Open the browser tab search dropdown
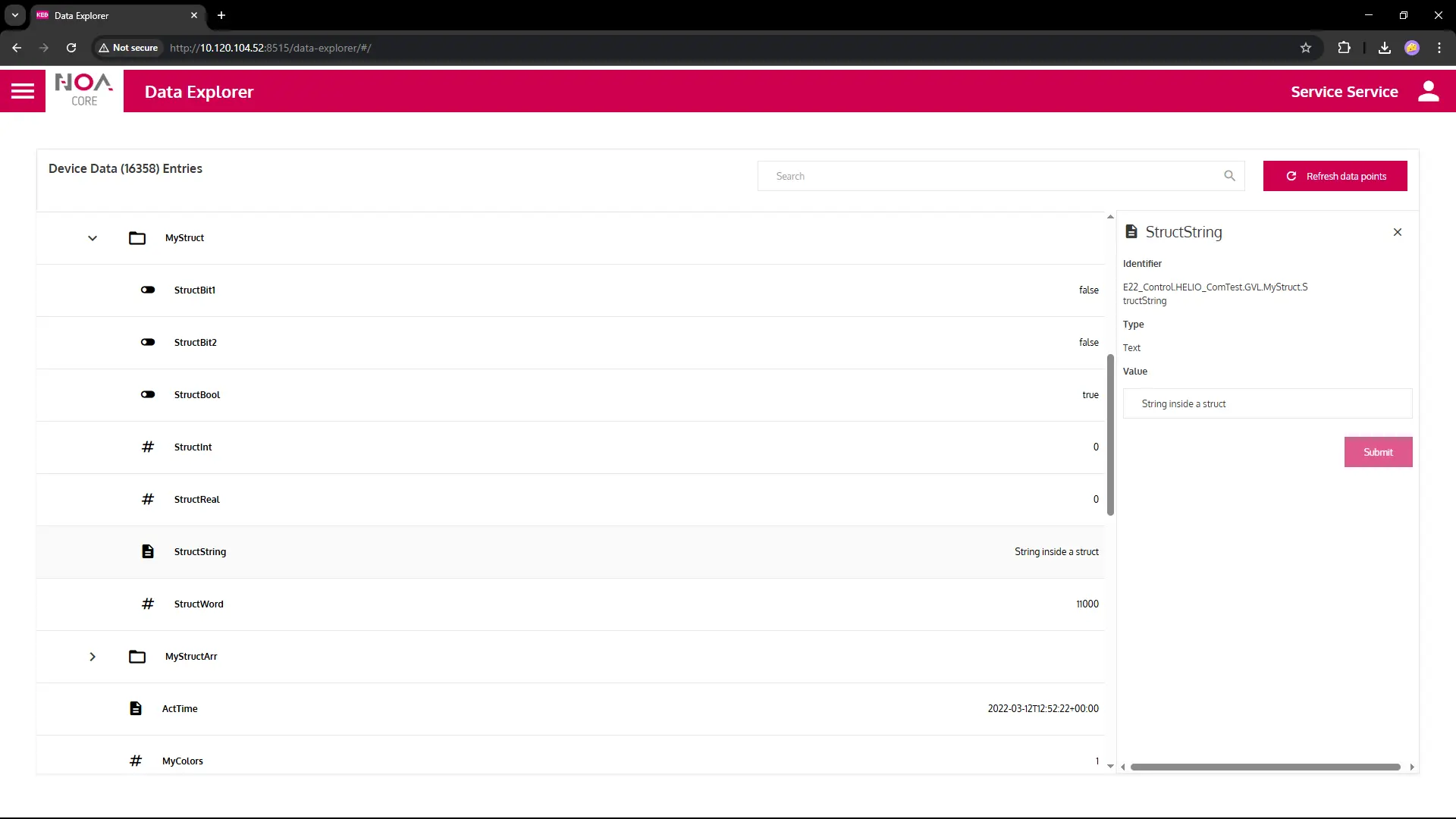This screenshot has width=1456, height=819. (x=15, y=15)
